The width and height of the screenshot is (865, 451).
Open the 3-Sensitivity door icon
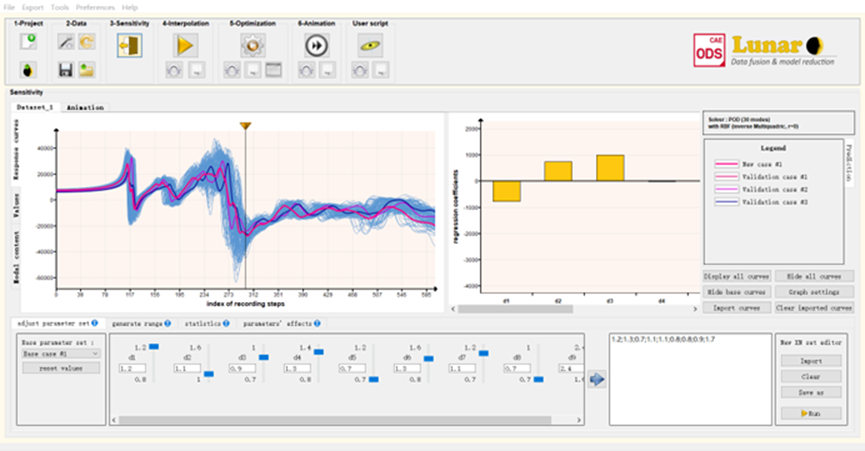coord(130,45)
